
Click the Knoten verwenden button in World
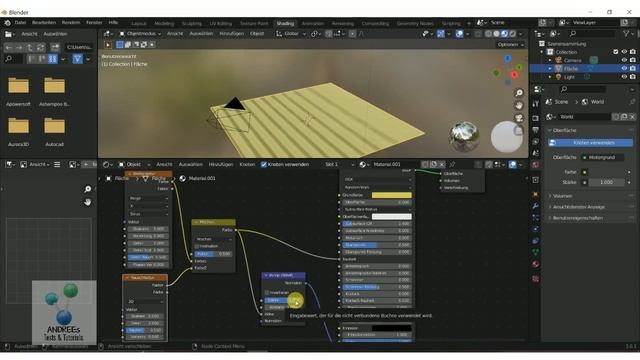pyautogui.click(x=591, y=143)
